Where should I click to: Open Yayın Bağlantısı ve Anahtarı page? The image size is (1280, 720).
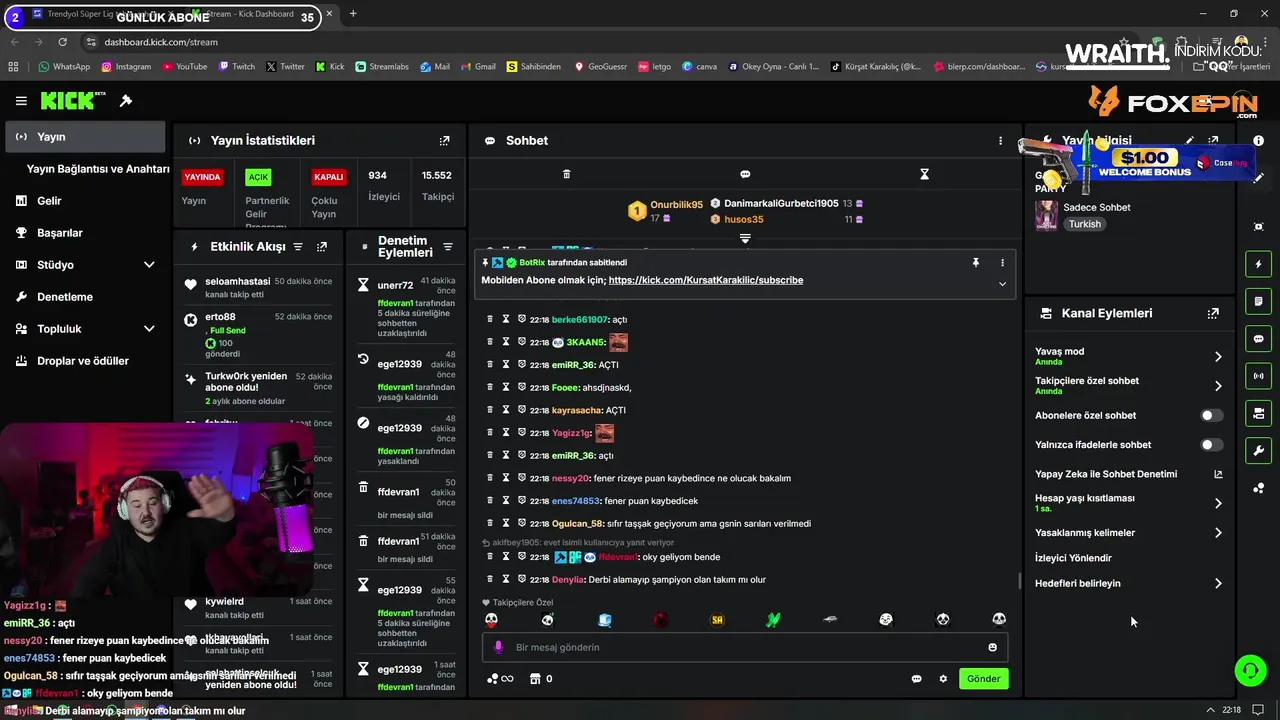tap(97, 169)
